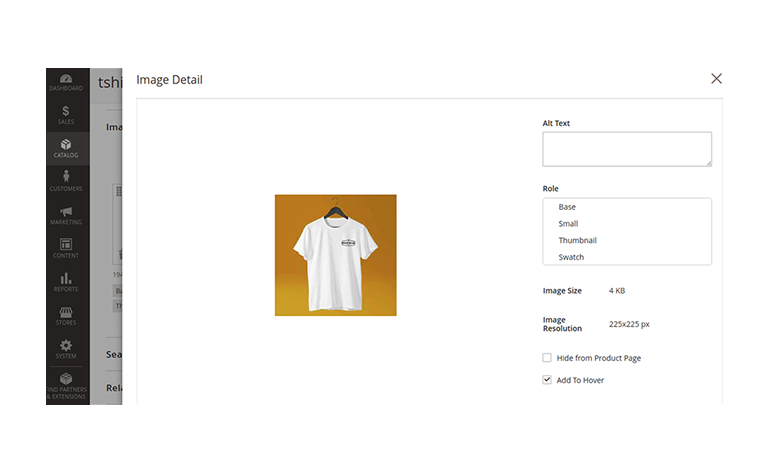Click inside the Alt Text field
The width and height of the screenshot is (782, 473).
click(x=626, y=148)
